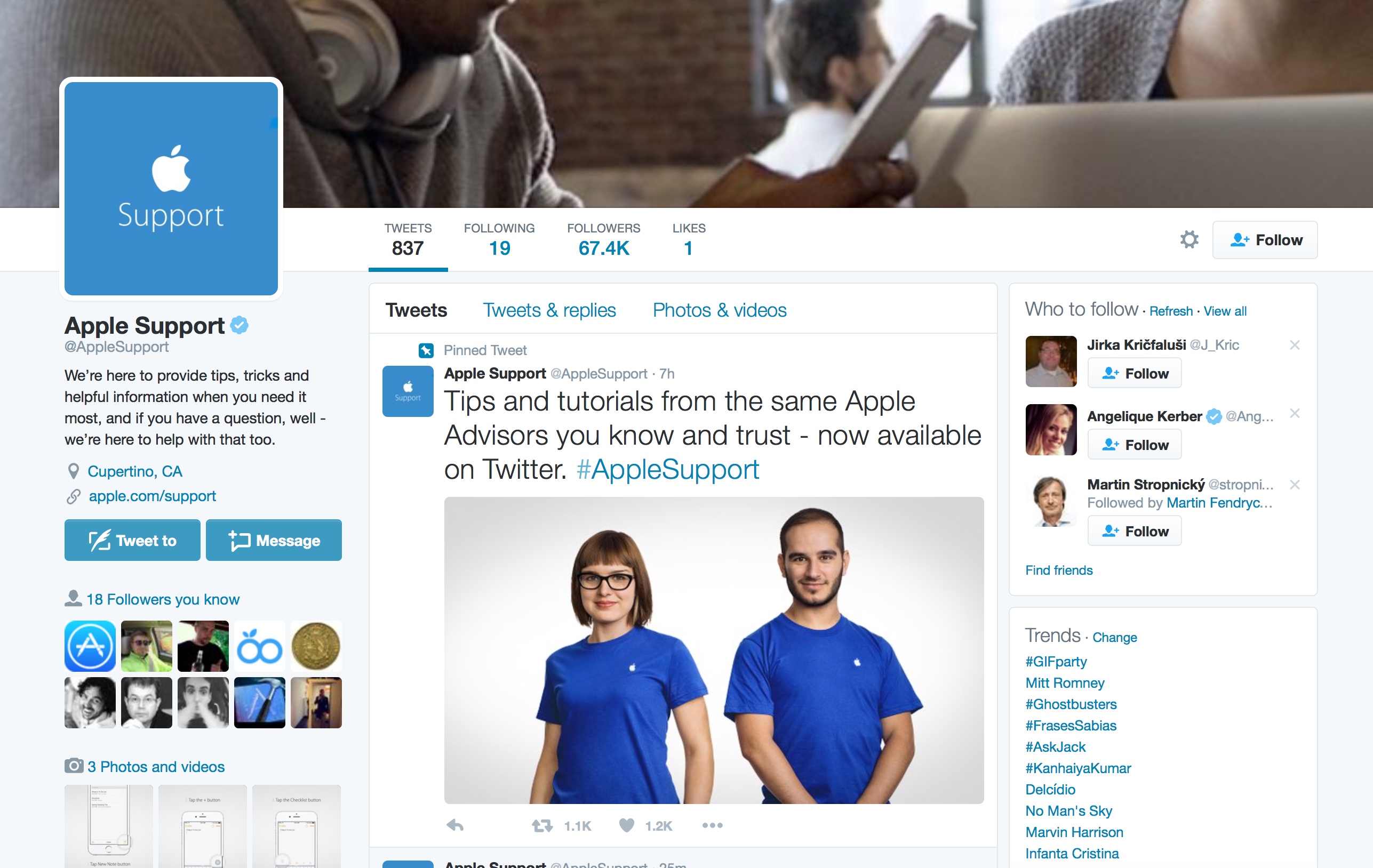Dismiss Jirka Kričfaluši follow suggestion
Viewport: 1373px width, 868px height.
[x=1294, y=345]
